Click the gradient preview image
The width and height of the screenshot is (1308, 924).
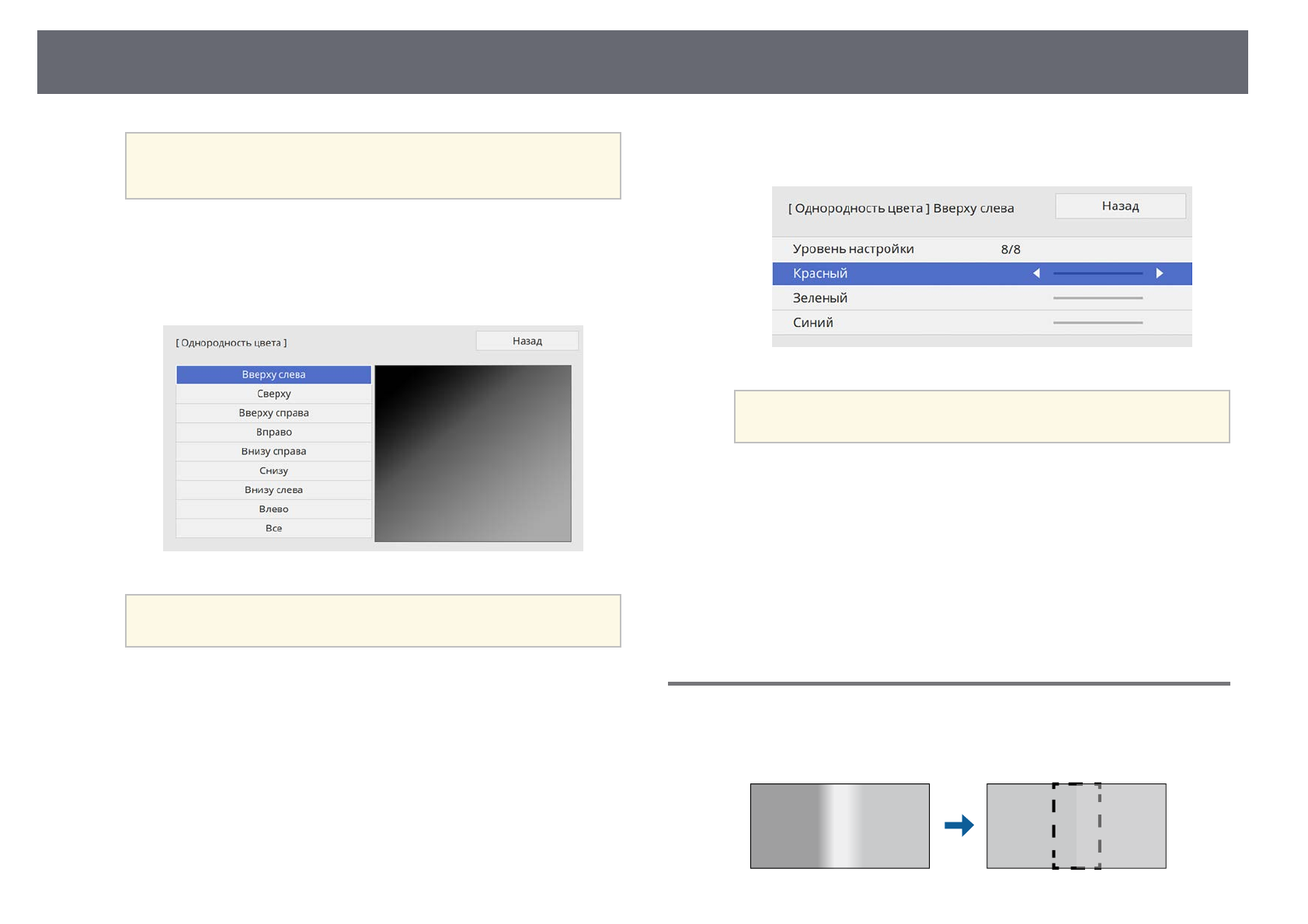pyautogui.click(x=472, y=453)
